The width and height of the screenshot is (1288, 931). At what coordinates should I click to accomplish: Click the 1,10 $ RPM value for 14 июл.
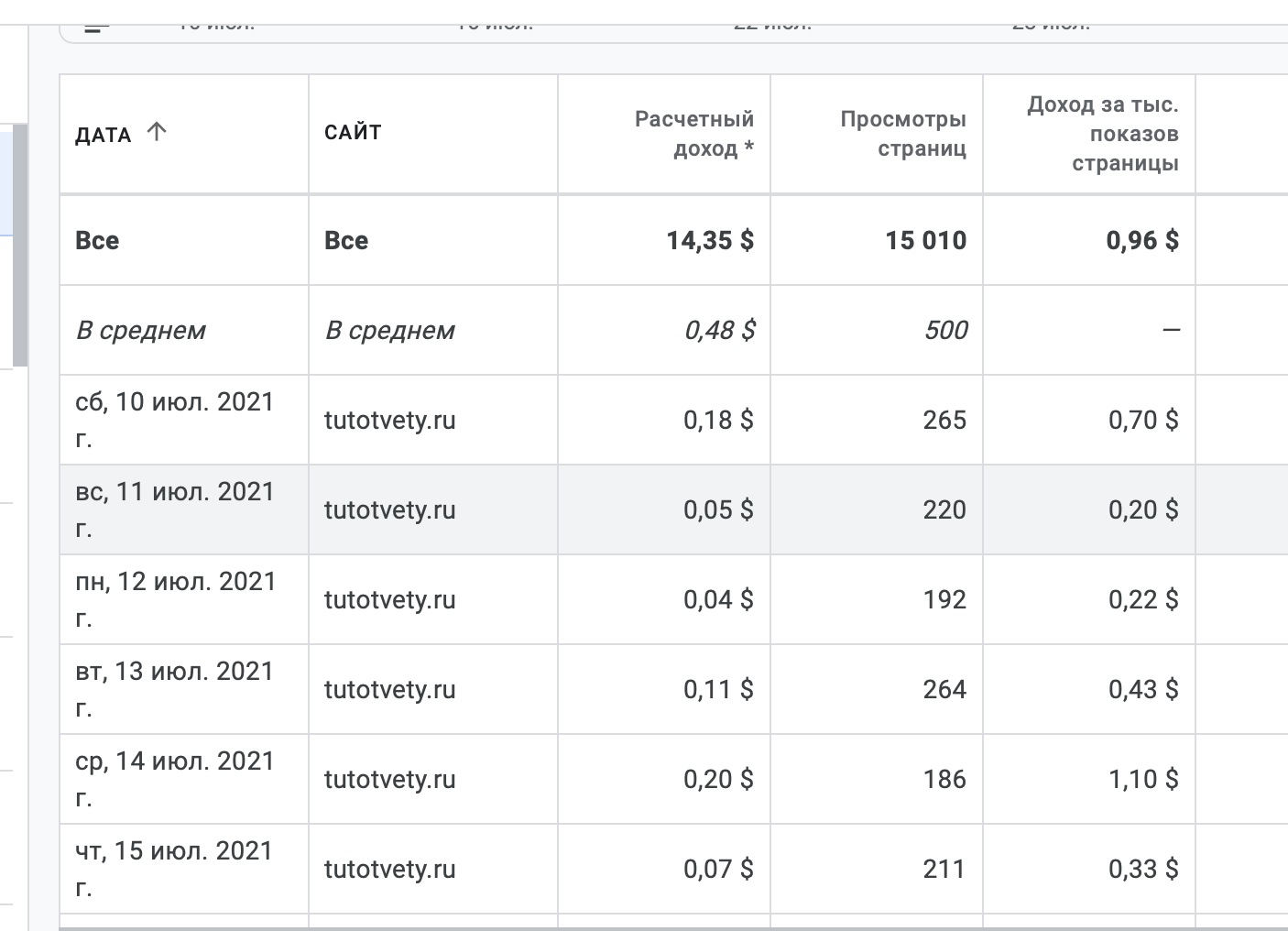point(1143,779)
